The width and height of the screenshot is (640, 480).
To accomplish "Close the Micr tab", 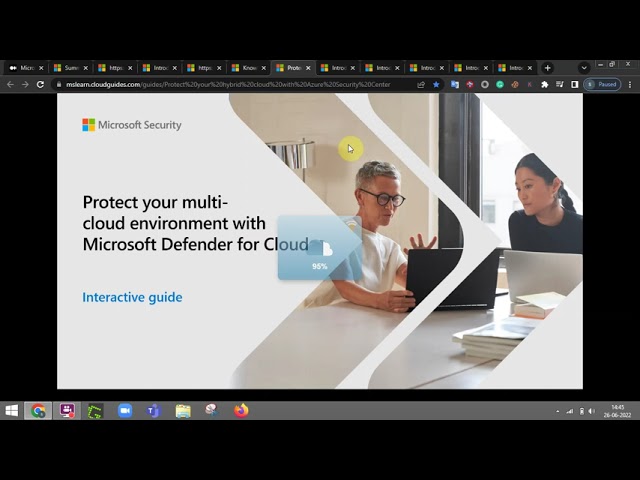I will [x=41, y=68].
